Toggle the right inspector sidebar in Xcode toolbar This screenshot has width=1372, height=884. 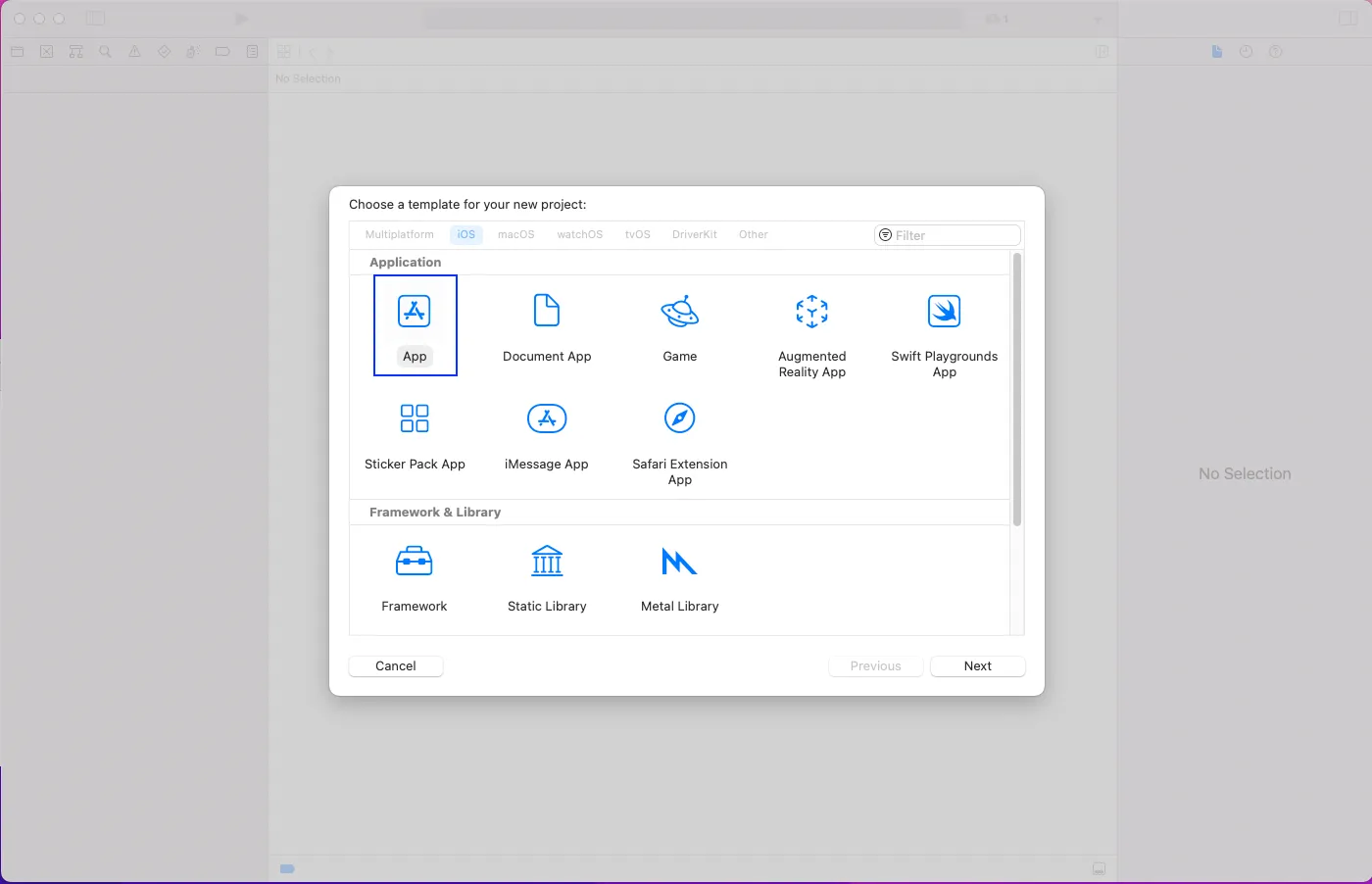click(1347, 19)
